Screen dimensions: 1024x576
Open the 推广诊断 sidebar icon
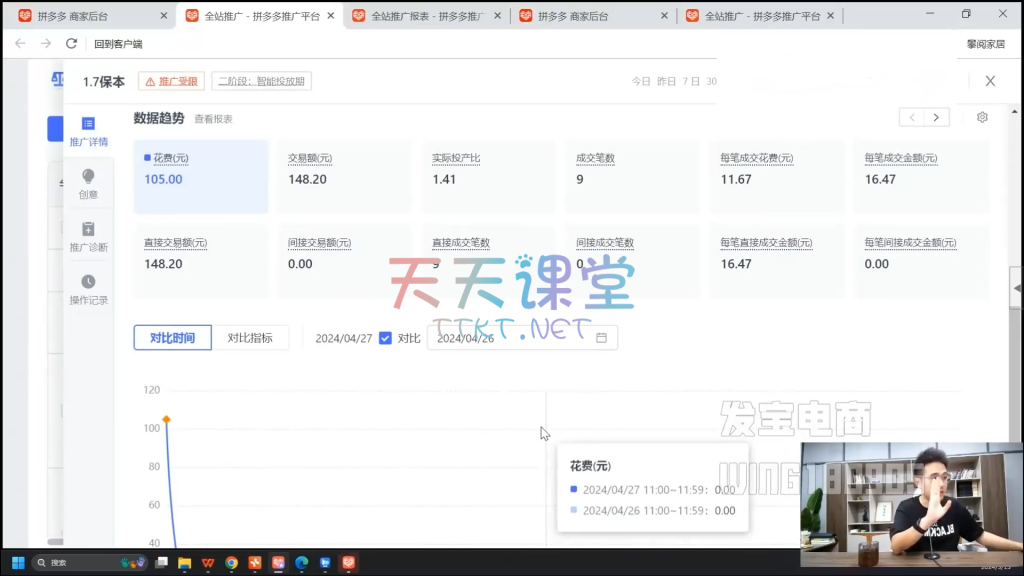pos(88,237)
